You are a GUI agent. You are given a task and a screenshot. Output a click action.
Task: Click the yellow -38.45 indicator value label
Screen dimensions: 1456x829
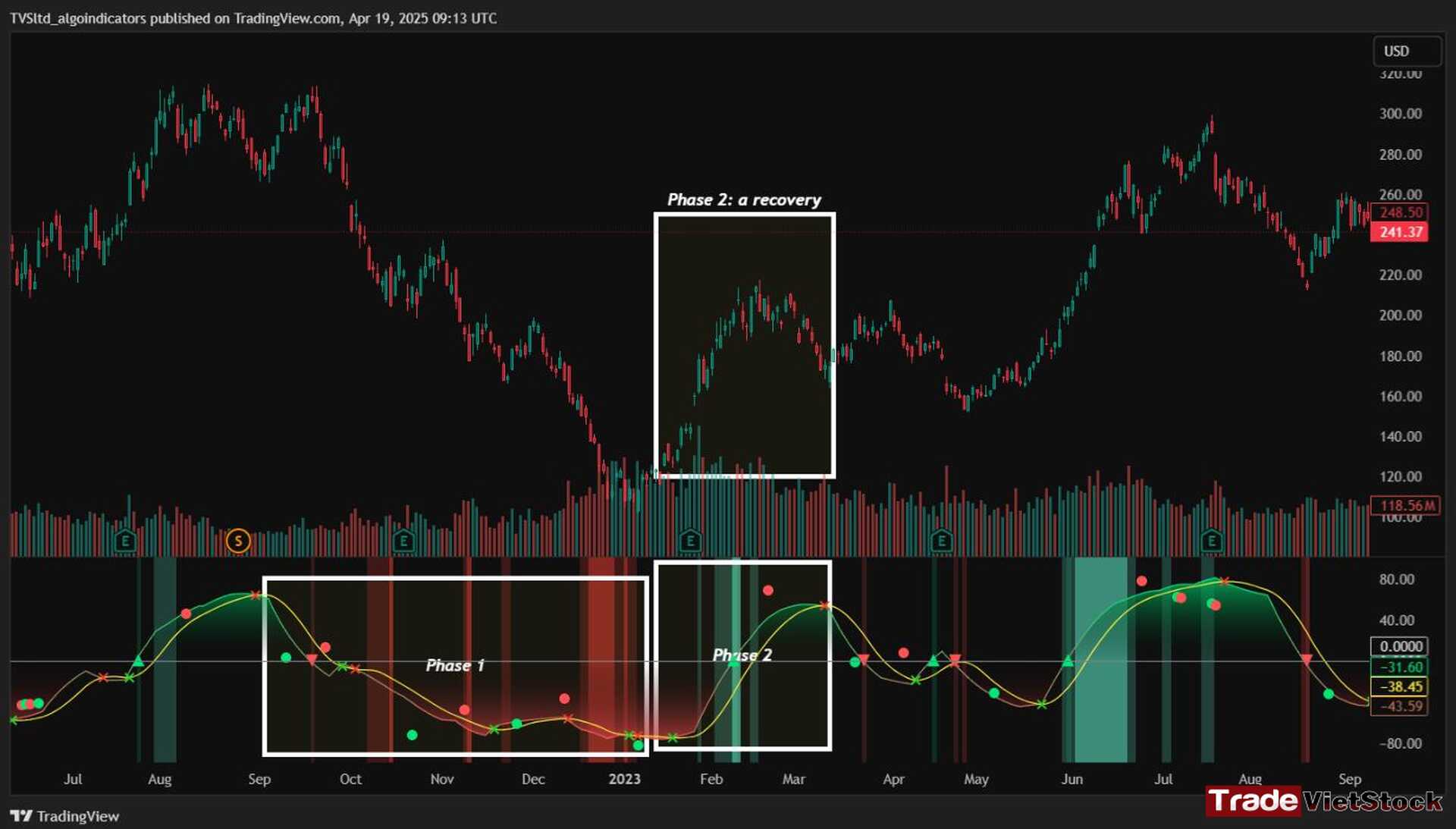pyautogui.click(x=1400, y=686)
